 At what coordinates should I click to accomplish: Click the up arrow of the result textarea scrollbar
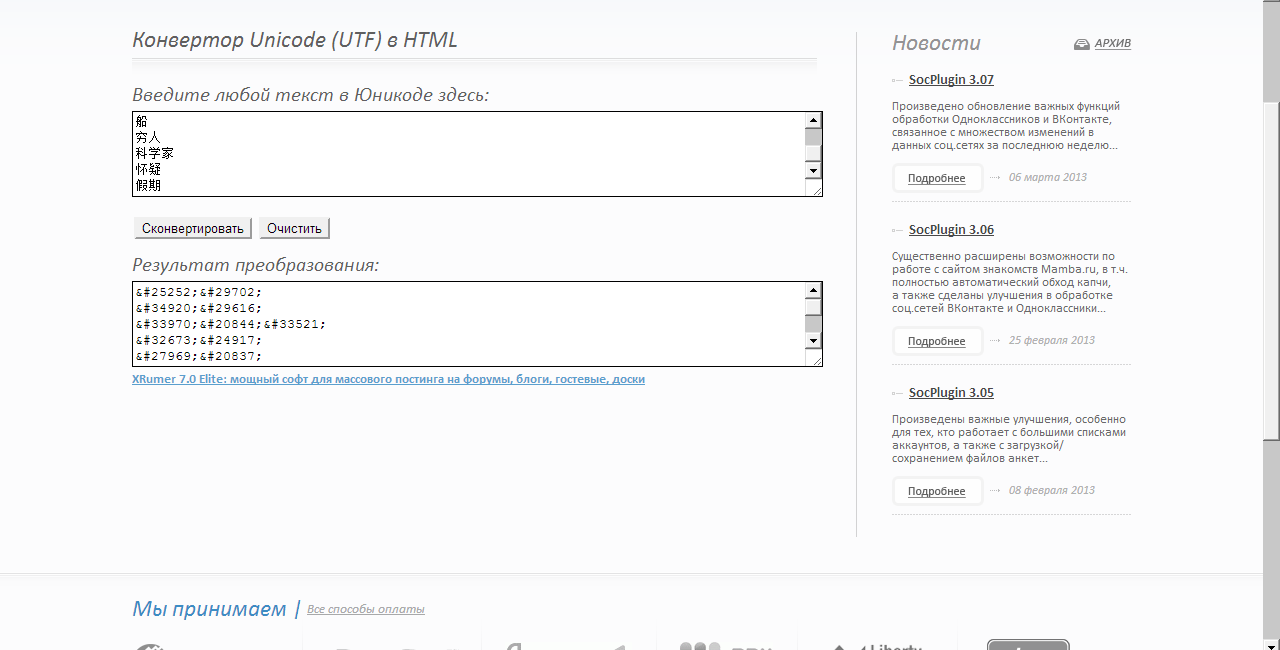813,291
